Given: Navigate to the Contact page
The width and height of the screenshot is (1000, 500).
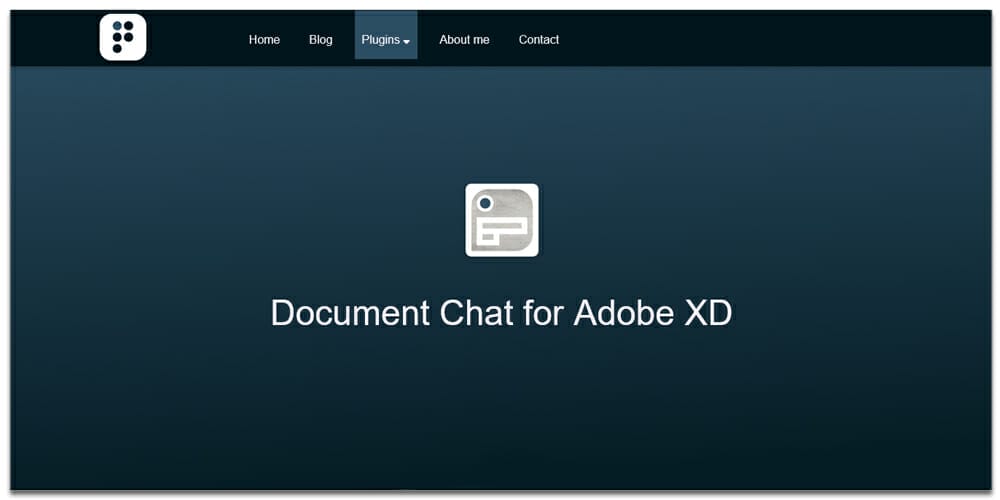Looking at the screenshot, I should click(x=539, y=40).
